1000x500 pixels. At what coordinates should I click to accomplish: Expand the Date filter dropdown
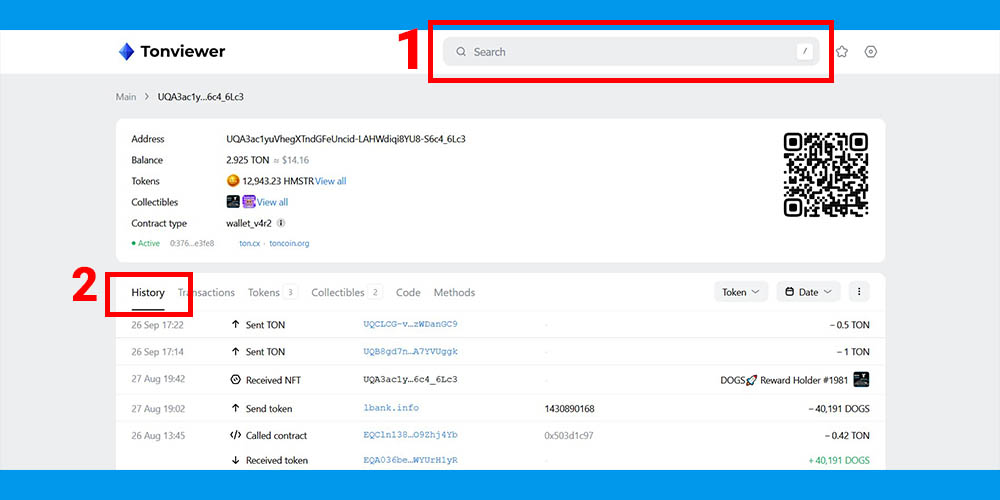click(808, 292)
